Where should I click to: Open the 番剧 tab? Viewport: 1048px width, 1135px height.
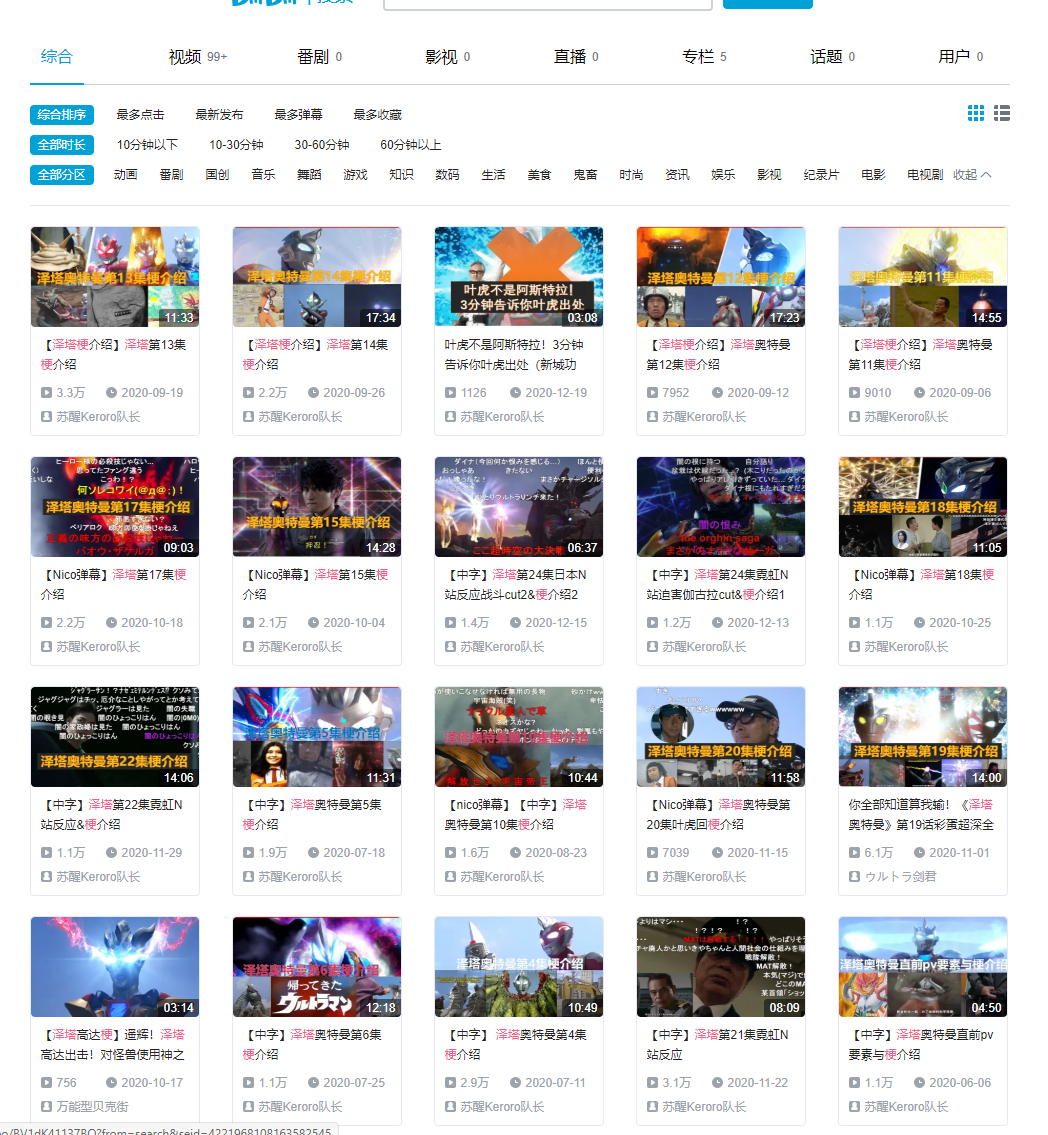pos(319,56)
